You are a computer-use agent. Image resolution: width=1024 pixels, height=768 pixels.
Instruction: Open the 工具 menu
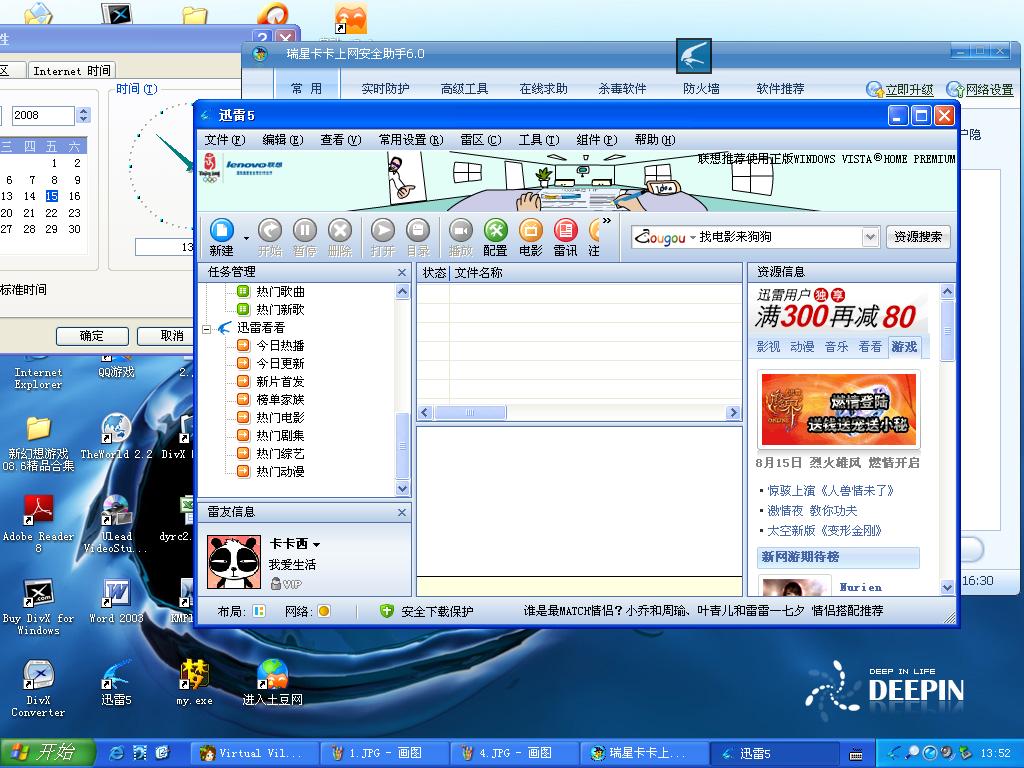tap(539, 140)
